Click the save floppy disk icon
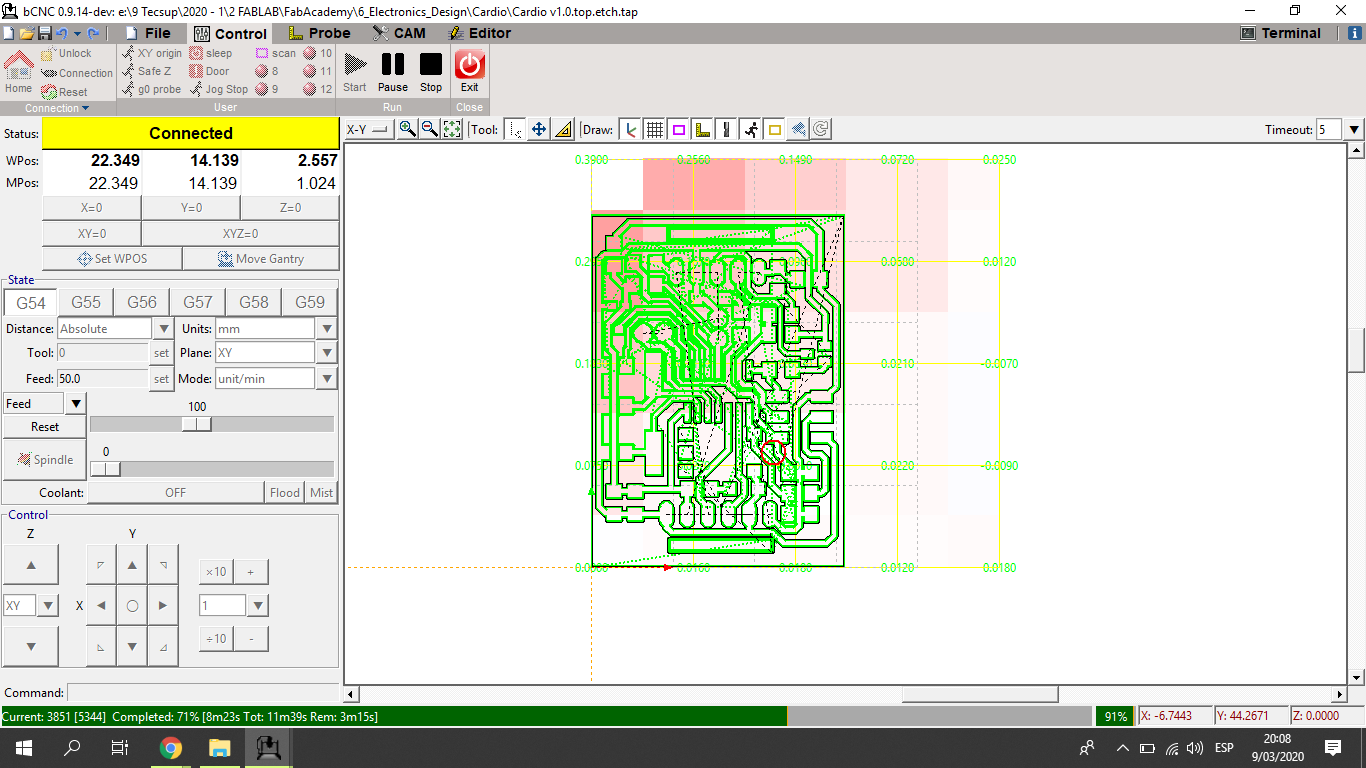This screenshot has width=1366, height=768. click(45, 33)
